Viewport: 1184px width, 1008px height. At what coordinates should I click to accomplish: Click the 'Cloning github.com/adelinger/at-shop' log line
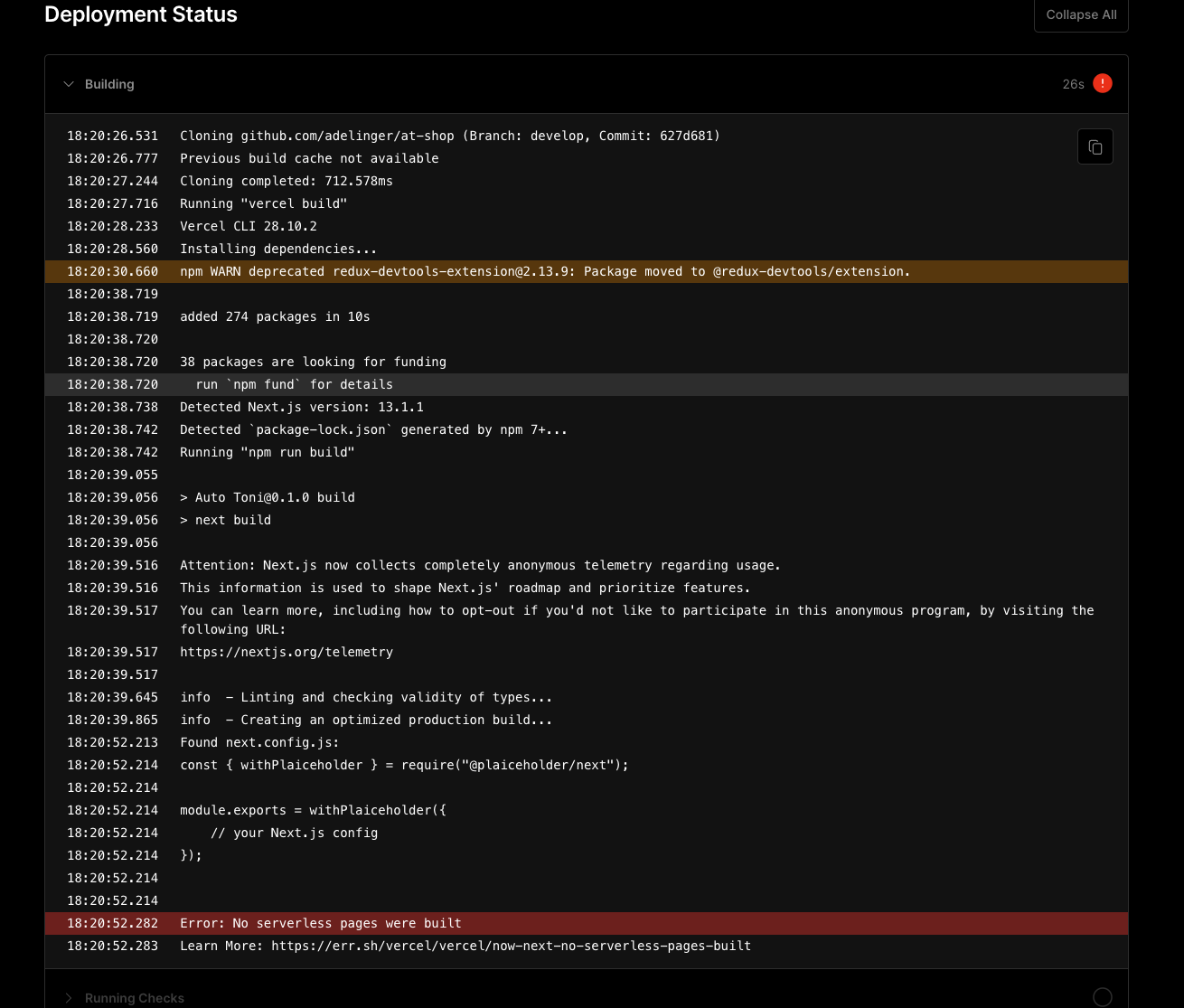(587, 136)
